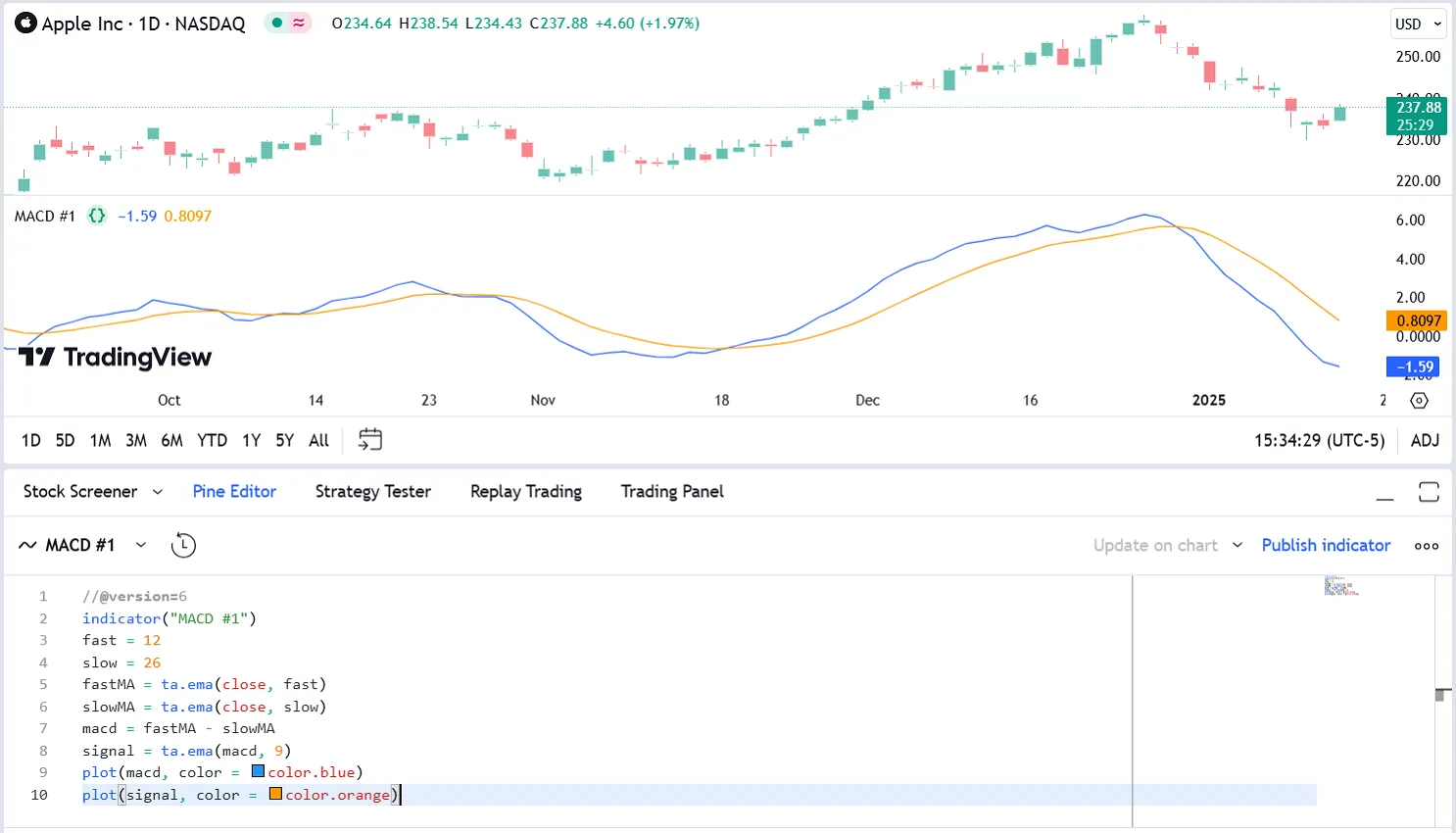Click the Update on chart button
This screenshot has height=833, width=1456.
1155,545
